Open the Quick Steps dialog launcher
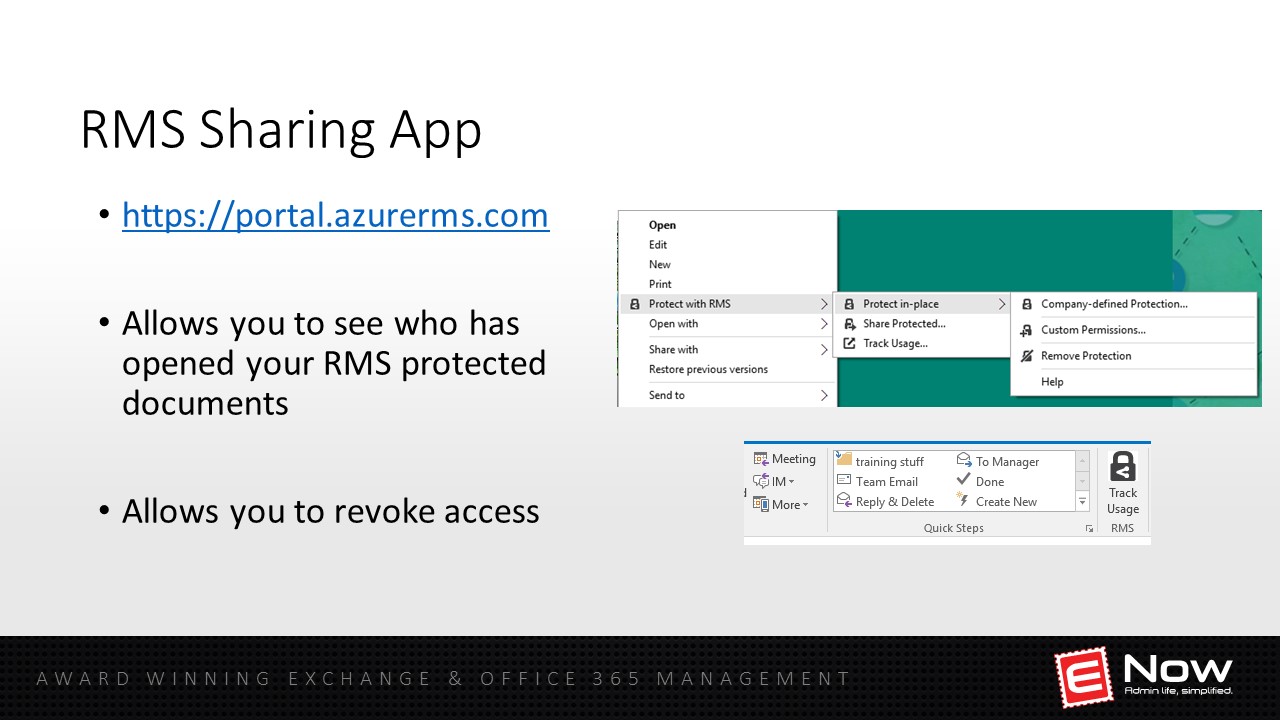The image size is (1280, 720). pos(1090,529)
